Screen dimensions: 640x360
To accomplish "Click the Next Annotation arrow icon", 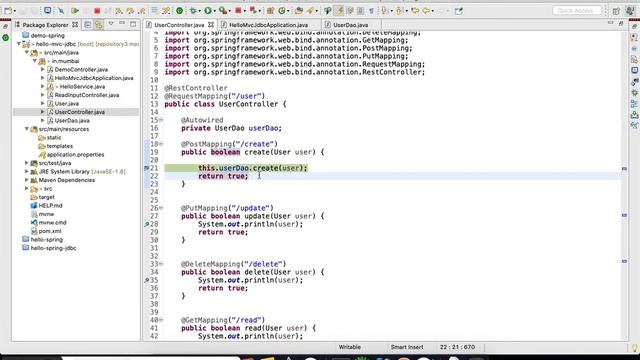I will [x=384, y=11].
